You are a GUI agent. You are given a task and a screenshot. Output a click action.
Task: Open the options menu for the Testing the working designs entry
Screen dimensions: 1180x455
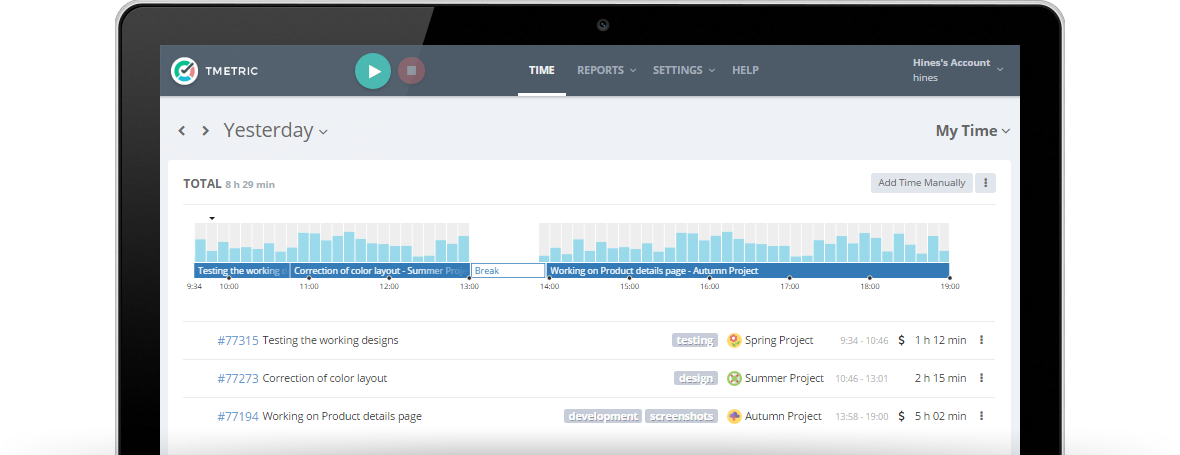click(981, 340)
